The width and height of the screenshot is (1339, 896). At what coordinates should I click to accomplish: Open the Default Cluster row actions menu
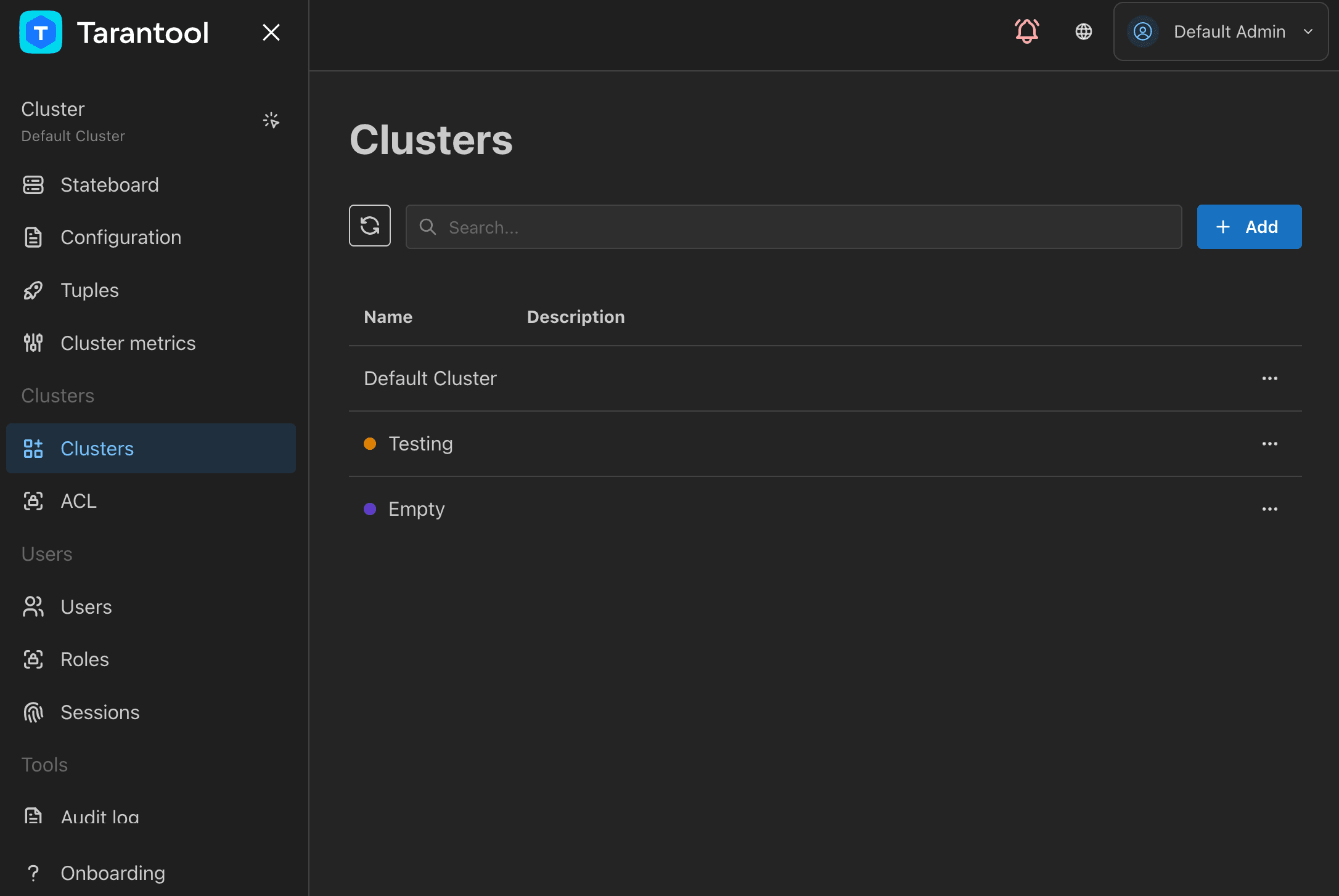tap(1269, 378)
